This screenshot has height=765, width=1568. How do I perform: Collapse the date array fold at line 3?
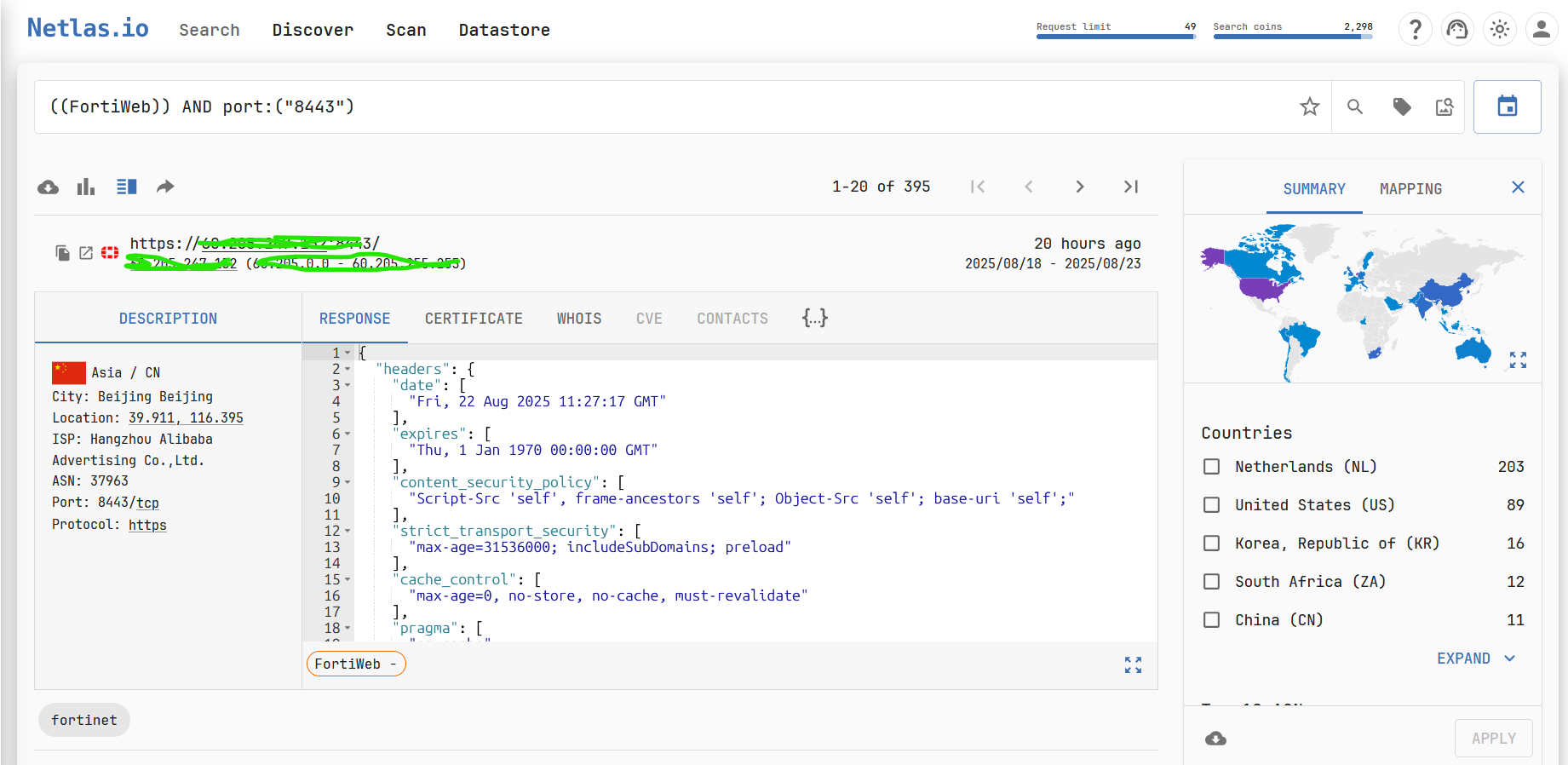coord(347,385)
